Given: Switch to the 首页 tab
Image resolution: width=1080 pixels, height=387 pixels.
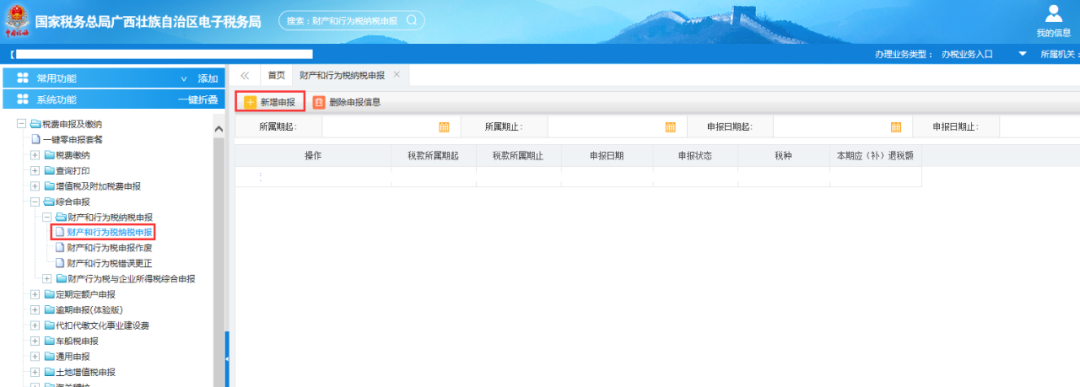Looking at the screenshot, I should pyautogui.click(x=276, y=75).
